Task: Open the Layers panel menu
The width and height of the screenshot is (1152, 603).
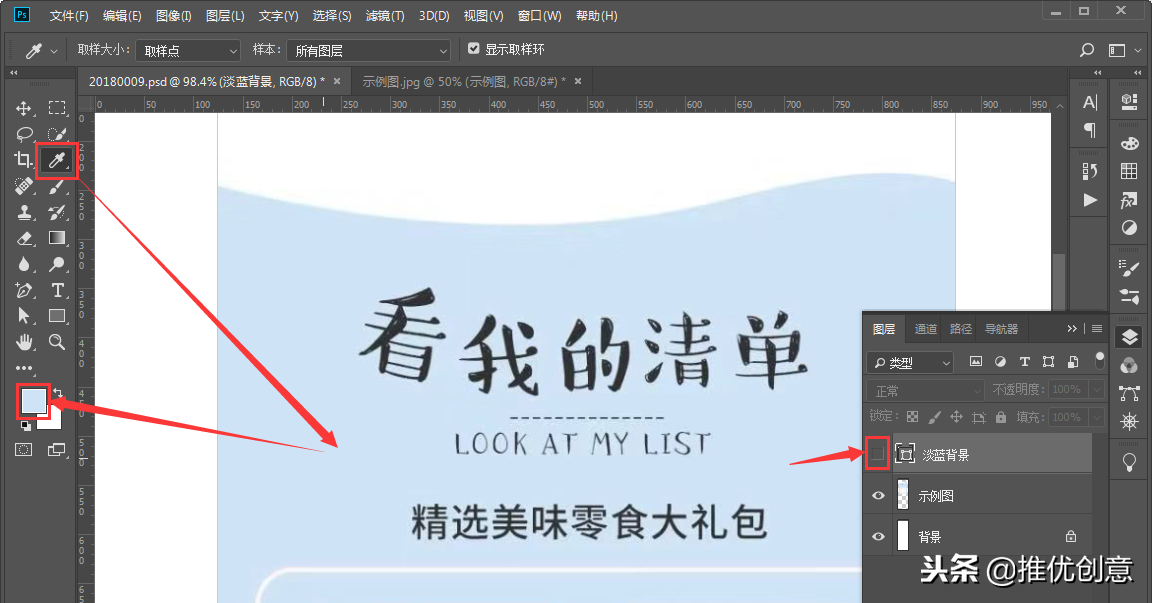Action: [x=1097, y=328]
